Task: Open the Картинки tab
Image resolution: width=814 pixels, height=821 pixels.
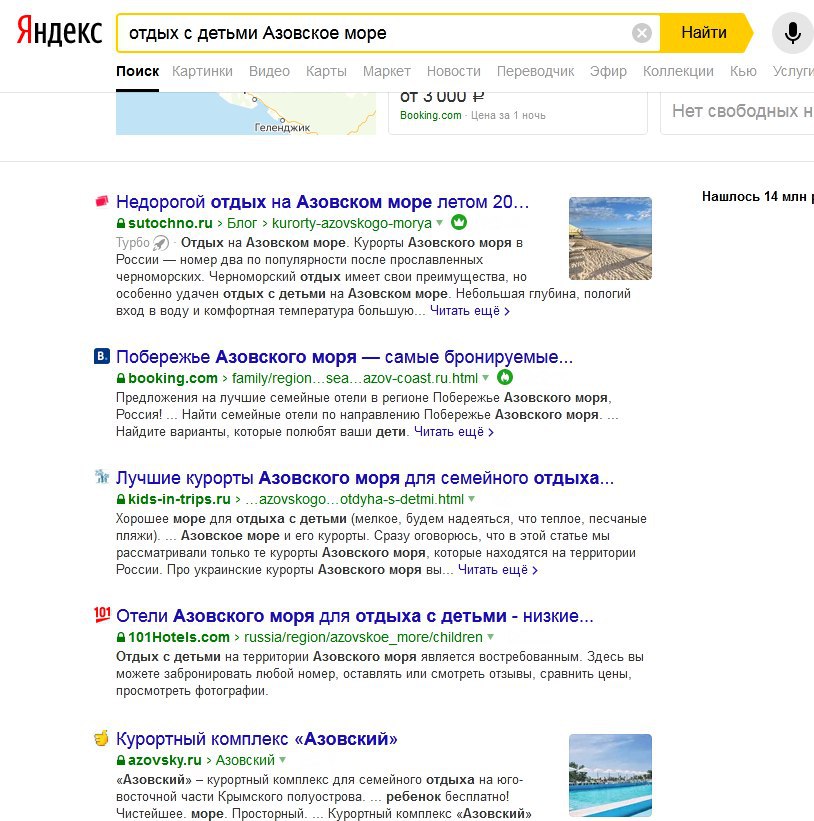Action: tap(203, 71)
